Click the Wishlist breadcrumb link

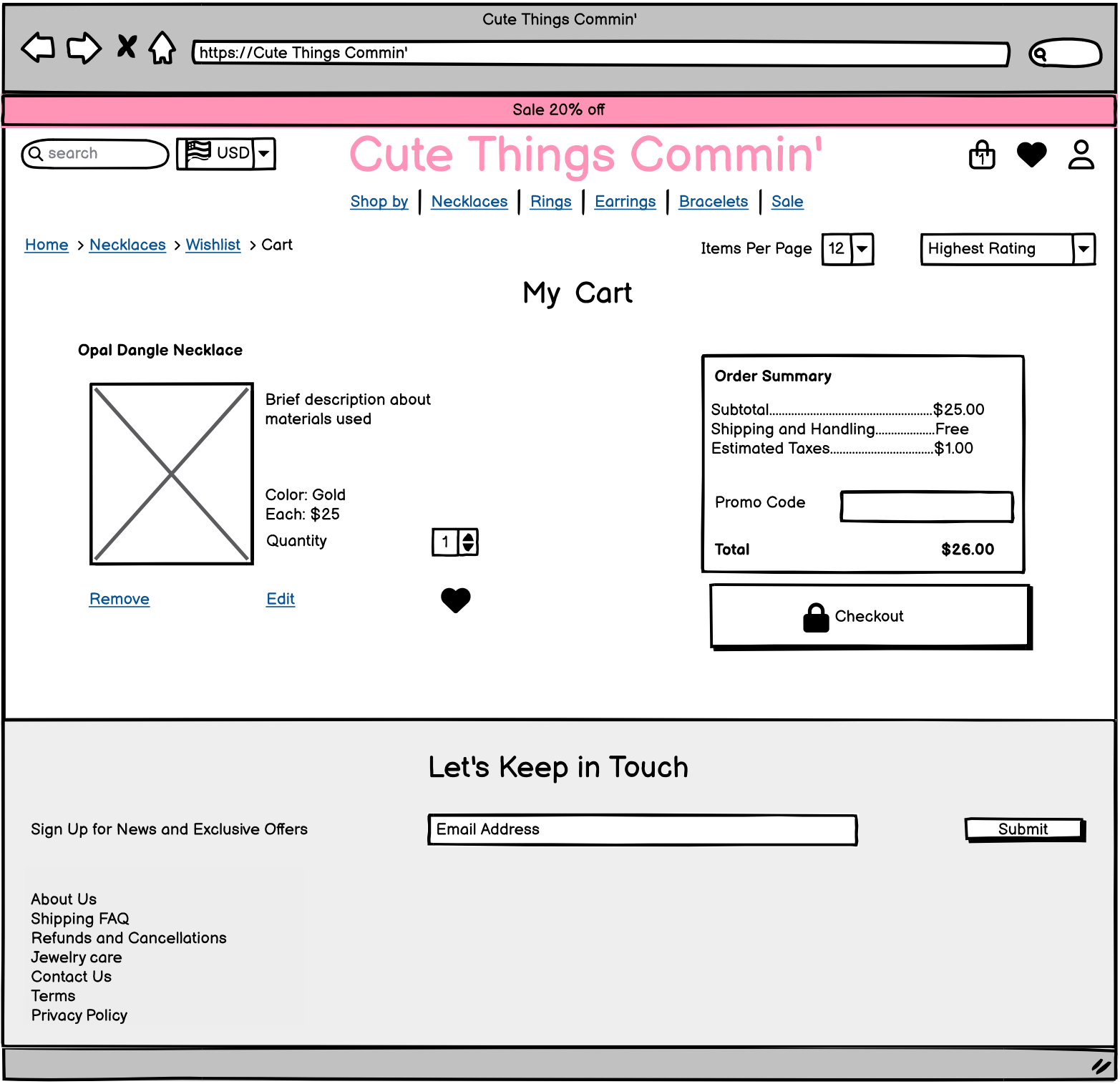coord(213,245)
